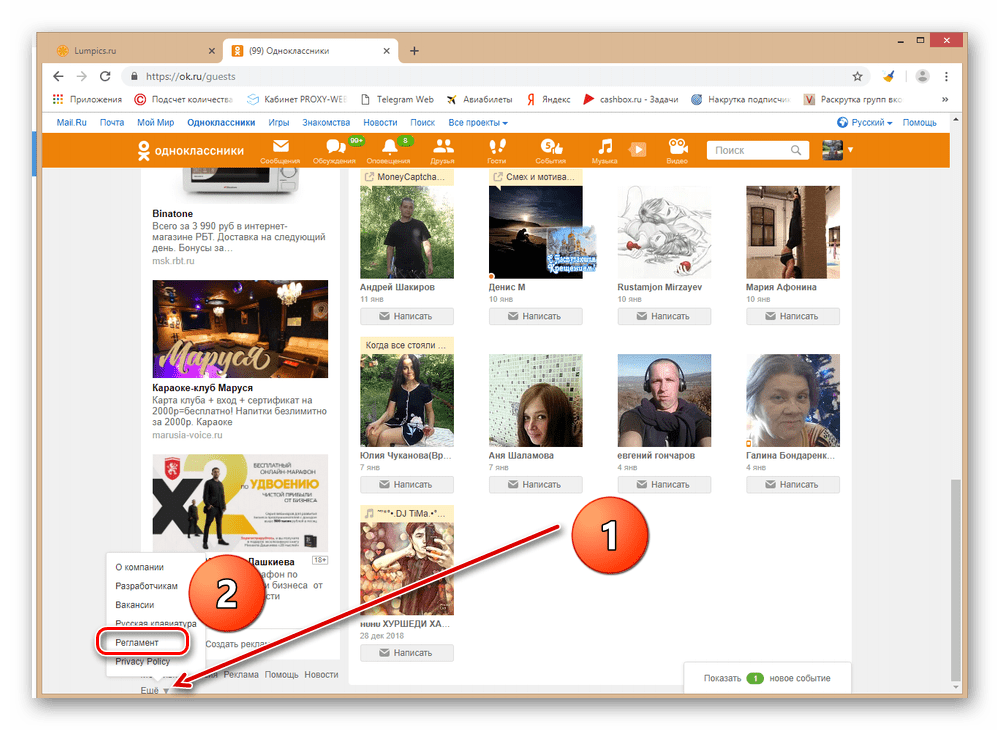The width and height of the screenshot is (1000, 730).
Task: Expand the Ещё footer dropdown
Action: [x=155, y=692]
